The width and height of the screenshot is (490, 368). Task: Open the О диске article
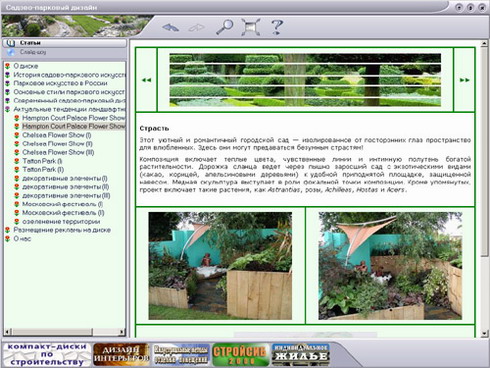click(x=26, y=66)
